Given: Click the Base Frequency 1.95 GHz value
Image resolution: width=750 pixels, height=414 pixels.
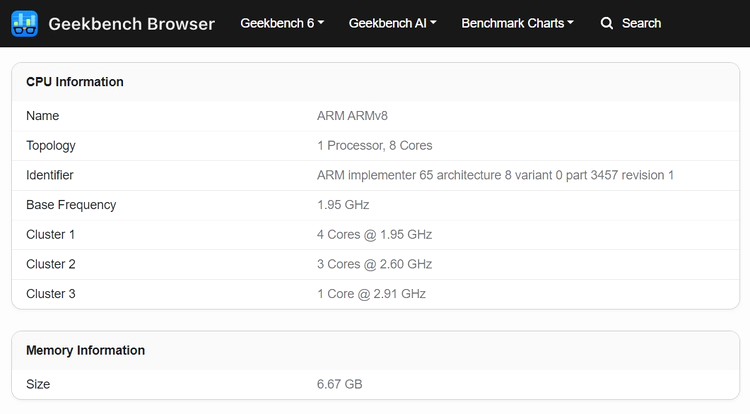Looking at the screenshot, I should (x=343, y=205).
